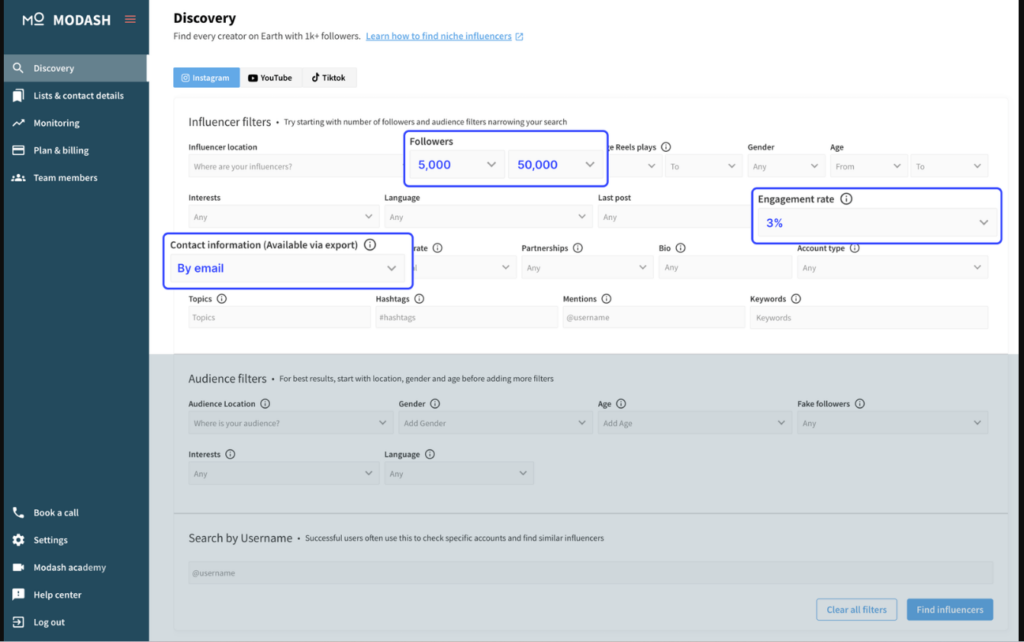Viewport: 1024px width, 642px height.
Task: Open the Reels plays To dropdown
Action: (x=703, y=166)
